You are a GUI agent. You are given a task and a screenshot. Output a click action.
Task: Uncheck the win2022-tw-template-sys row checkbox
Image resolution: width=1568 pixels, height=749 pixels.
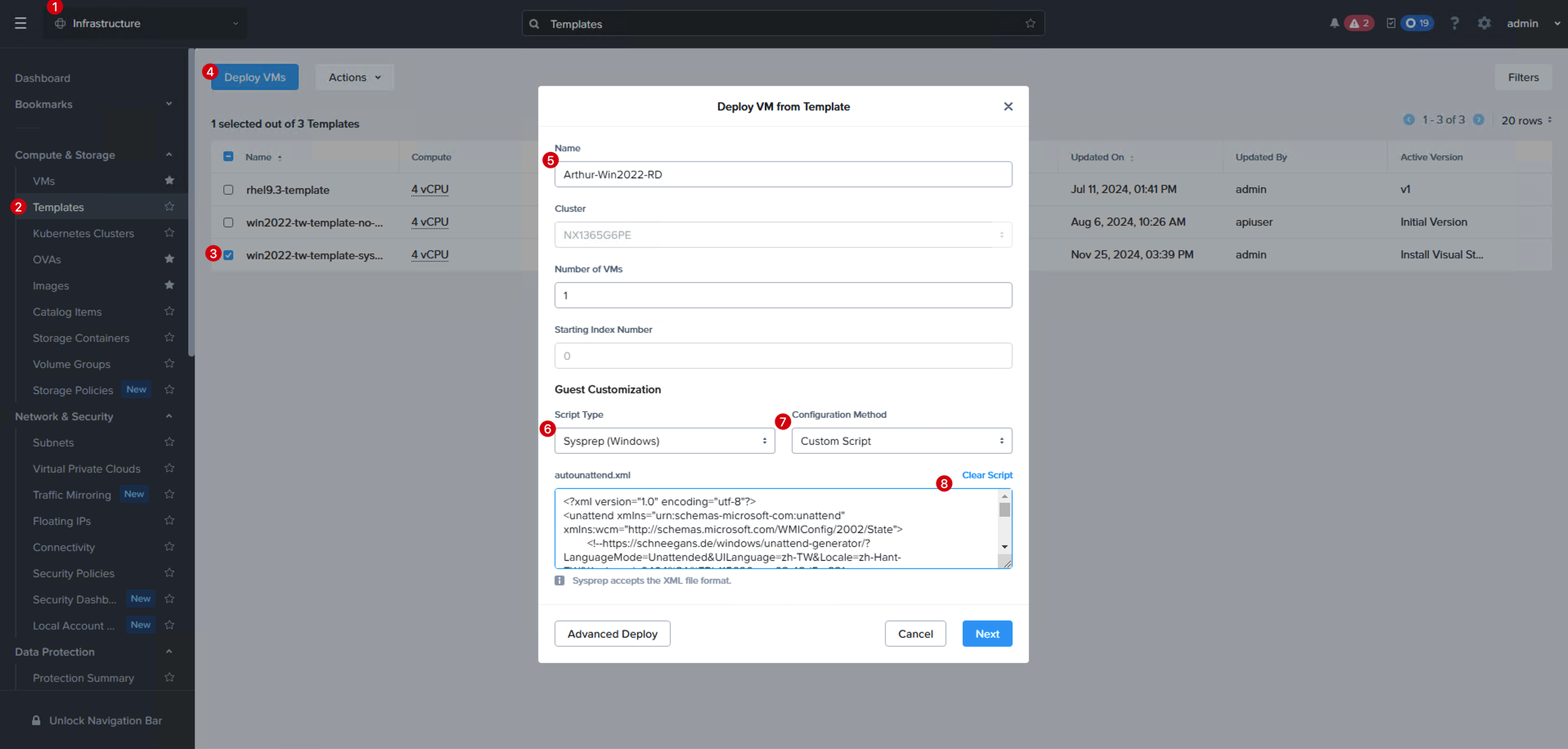point(228,255)
